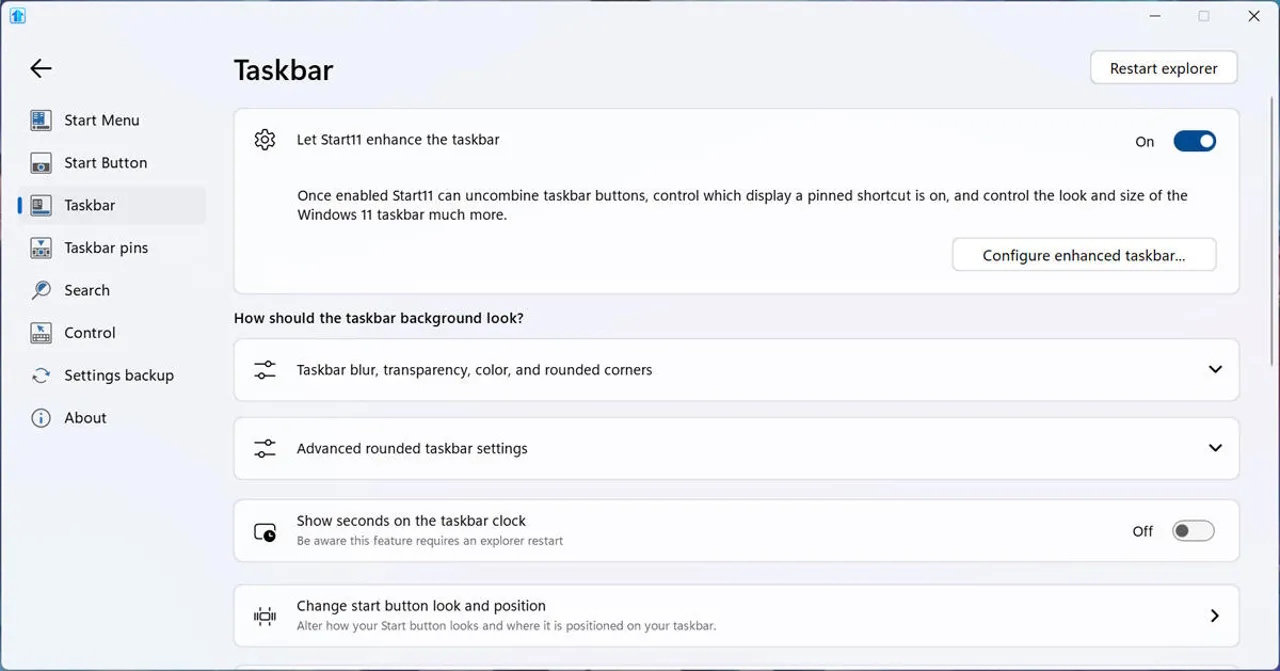Click Configure enhanced taskbar button
The image size is (1280, 671).
(1083, 255)
